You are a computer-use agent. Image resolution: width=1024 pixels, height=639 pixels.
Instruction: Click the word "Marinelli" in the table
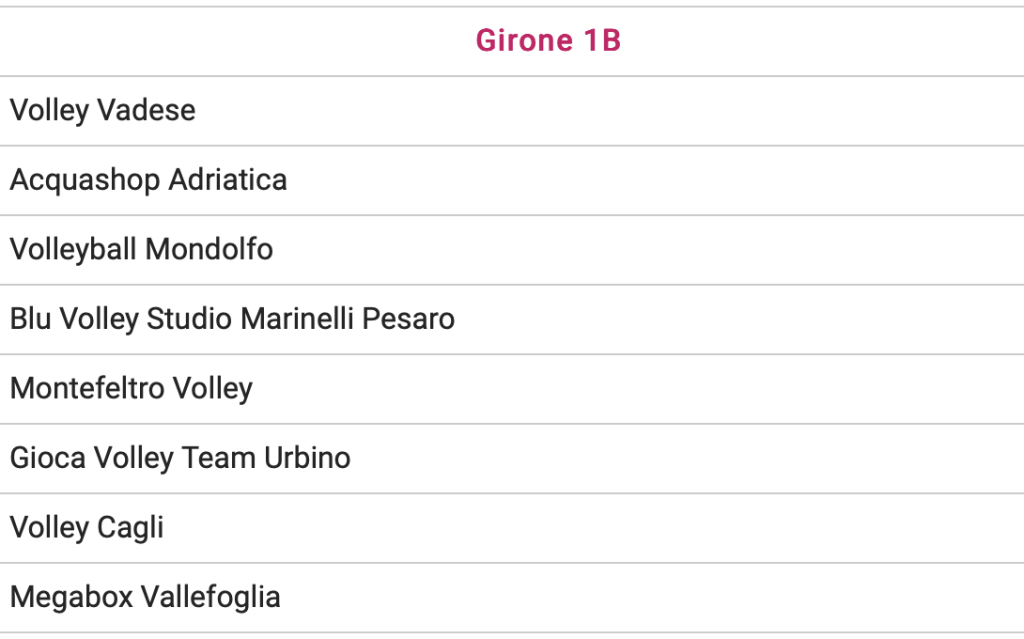pos(297,319)
